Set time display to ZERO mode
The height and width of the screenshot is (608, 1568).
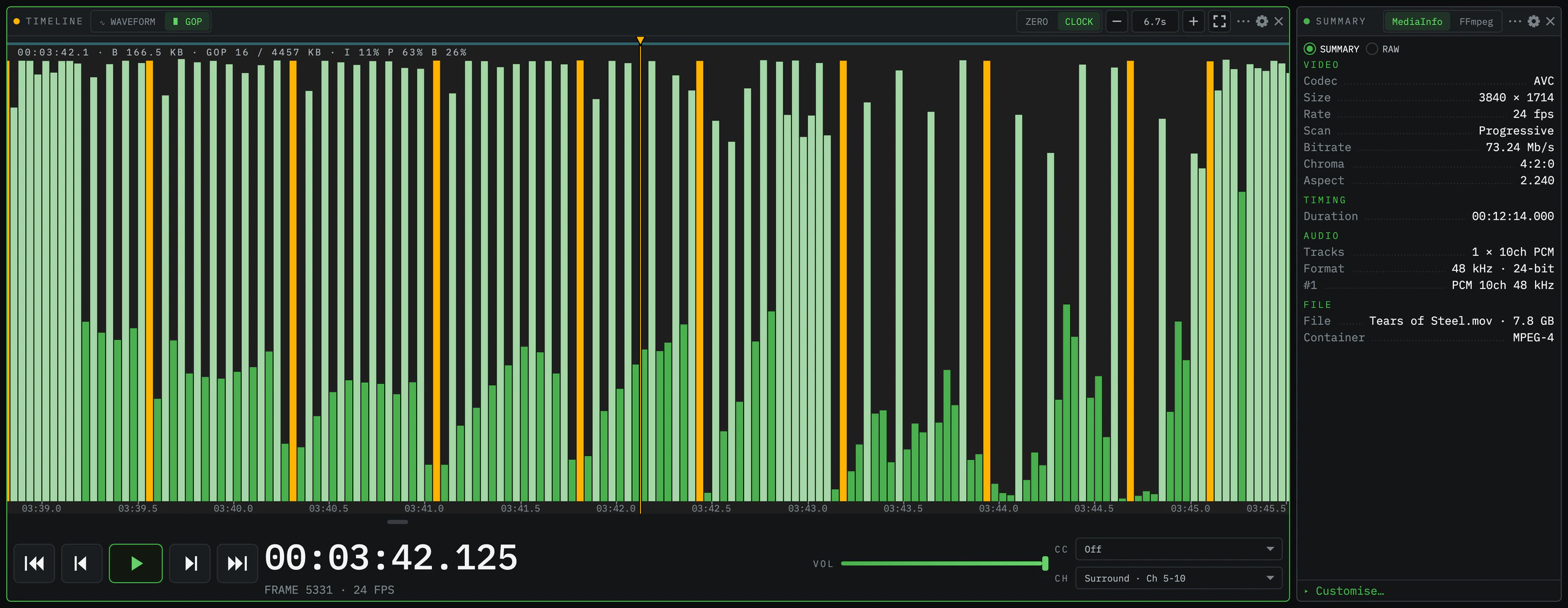click(x=1036, y=21)
